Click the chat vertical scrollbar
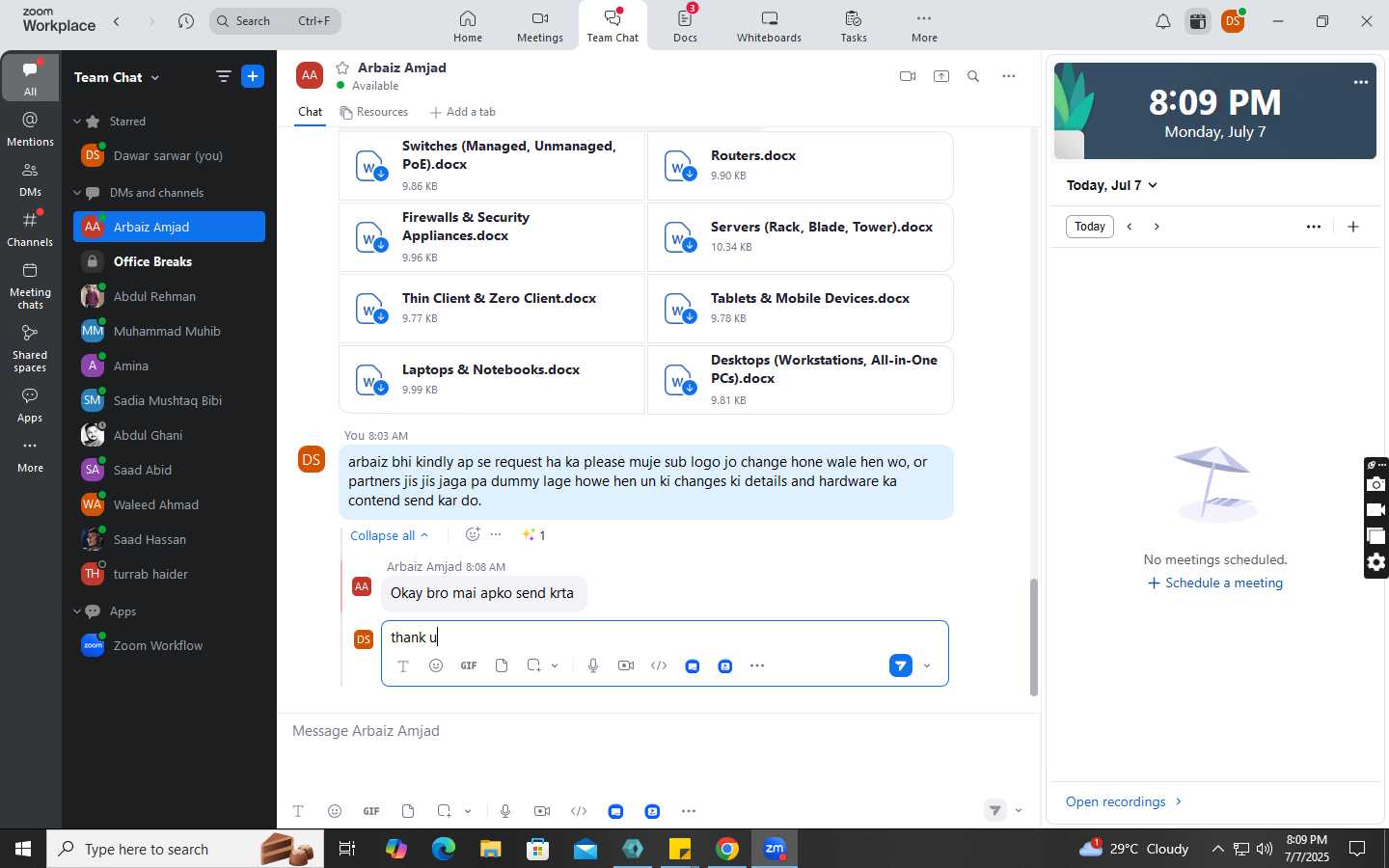This screenshot has width=1389, height=868. point(1033,637)
